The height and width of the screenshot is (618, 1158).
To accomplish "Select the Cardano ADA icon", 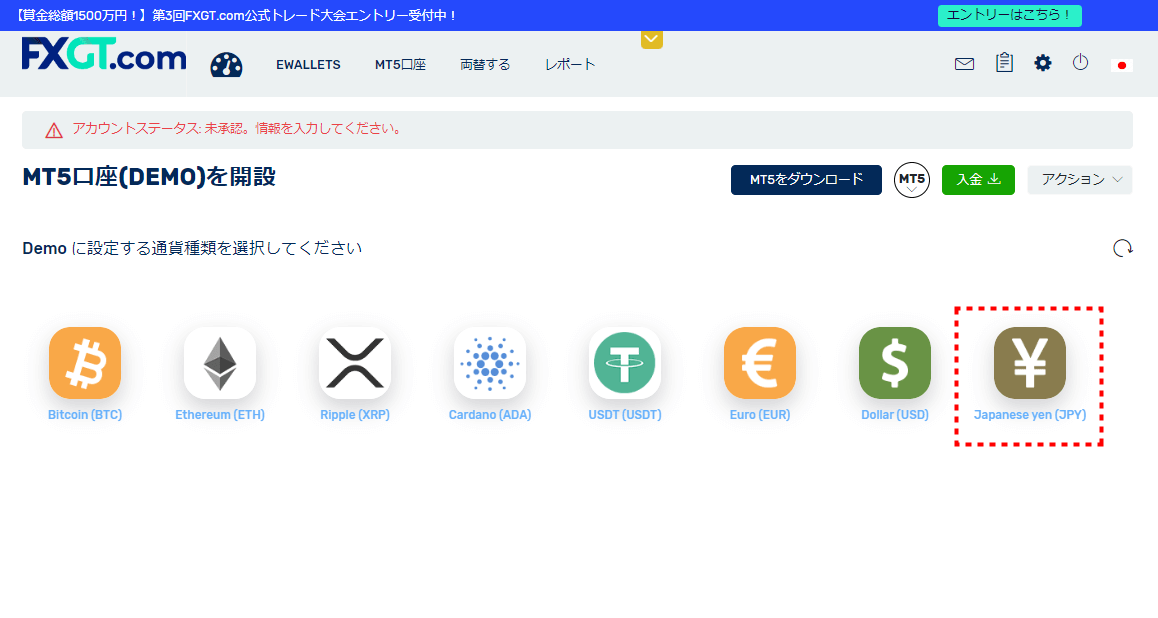I will pos(490,363).
